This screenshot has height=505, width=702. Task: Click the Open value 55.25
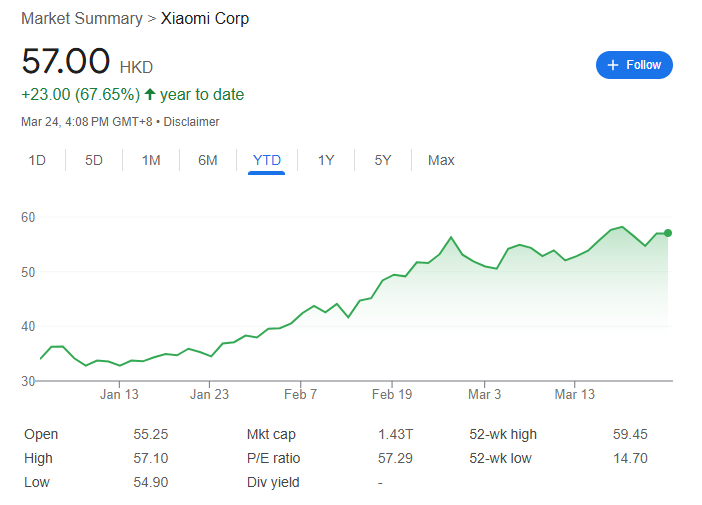150,434
